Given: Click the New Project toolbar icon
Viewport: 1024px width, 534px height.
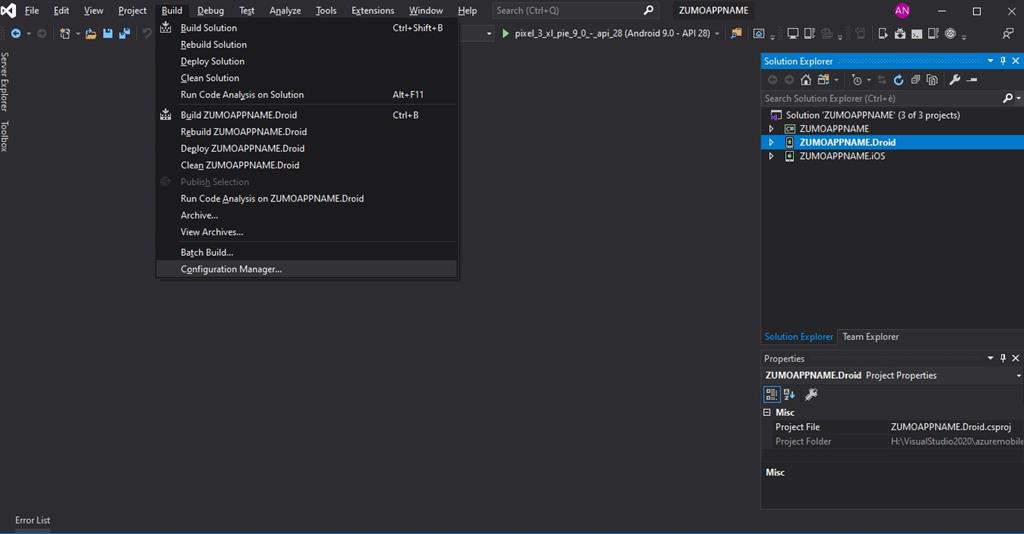Looking at the screenshot, I should tap(65, 33).
